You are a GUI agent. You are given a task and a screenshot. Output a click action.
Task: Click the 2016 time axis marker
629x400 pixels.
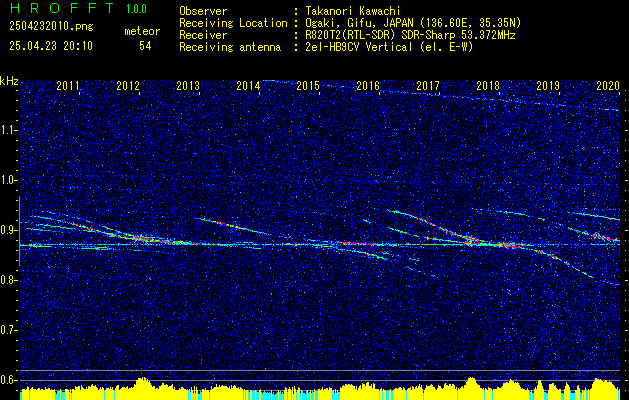pyautogui.click(x=368, y=85)
